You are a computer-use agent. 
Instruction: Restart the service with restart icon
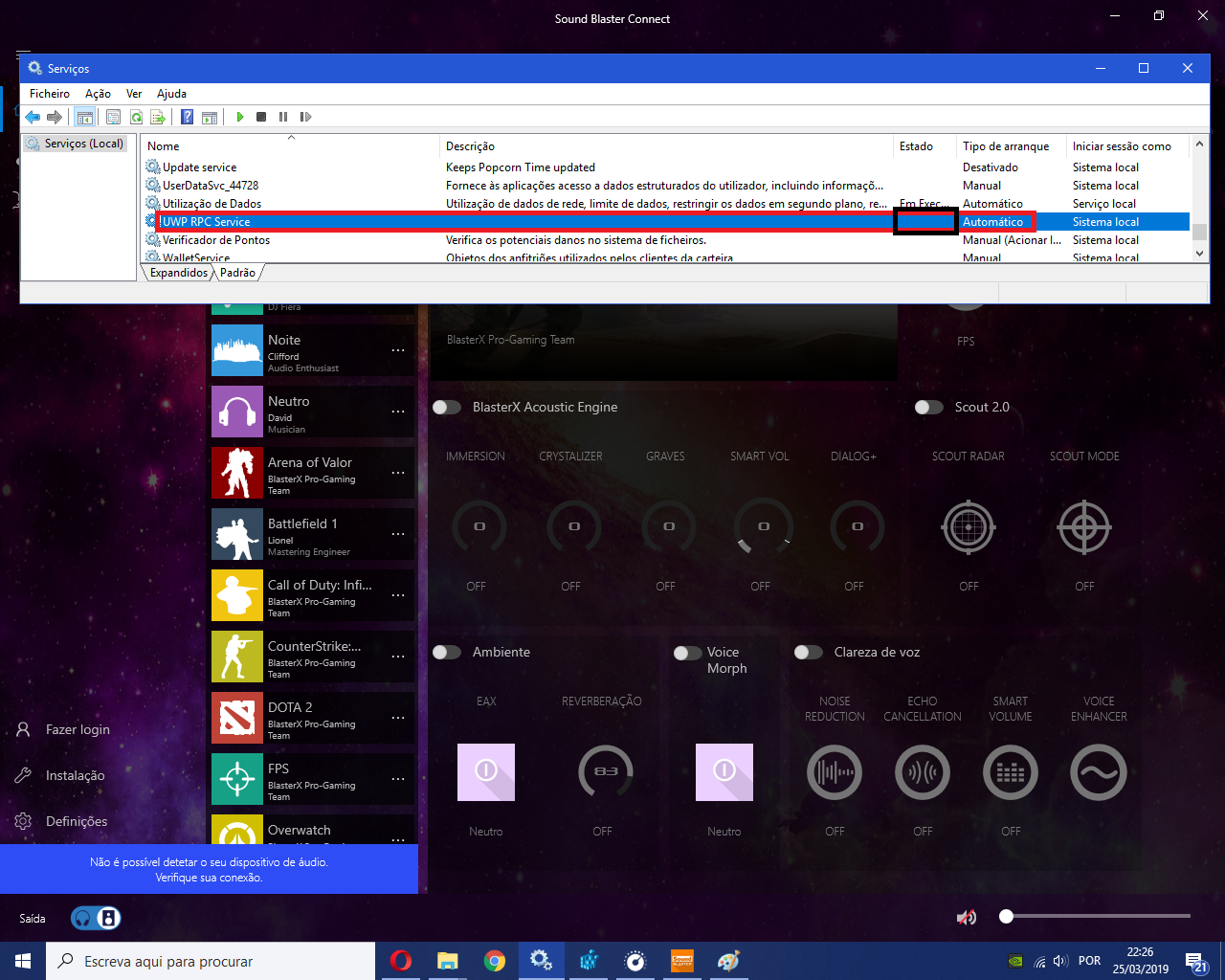305,117
